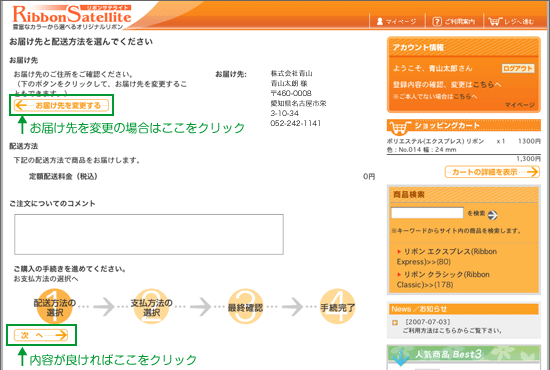The width and height of the screenshot is (550, 370).
Task: Open マイページ link in account box
Action: (x=519, y=105)
